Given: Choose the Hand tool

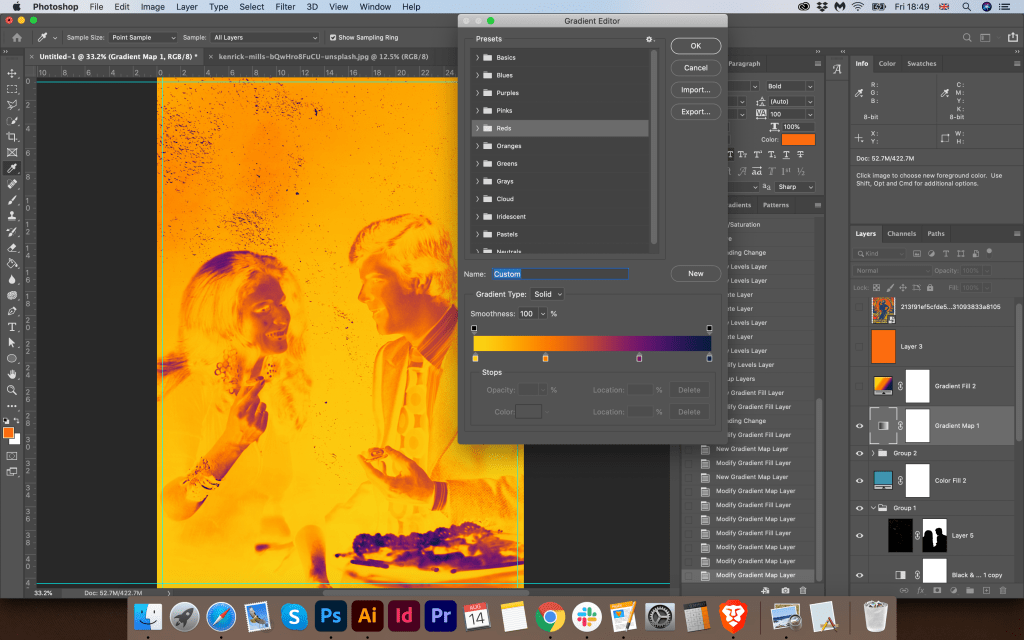Looking at the screenshot, I should (12, 374).
